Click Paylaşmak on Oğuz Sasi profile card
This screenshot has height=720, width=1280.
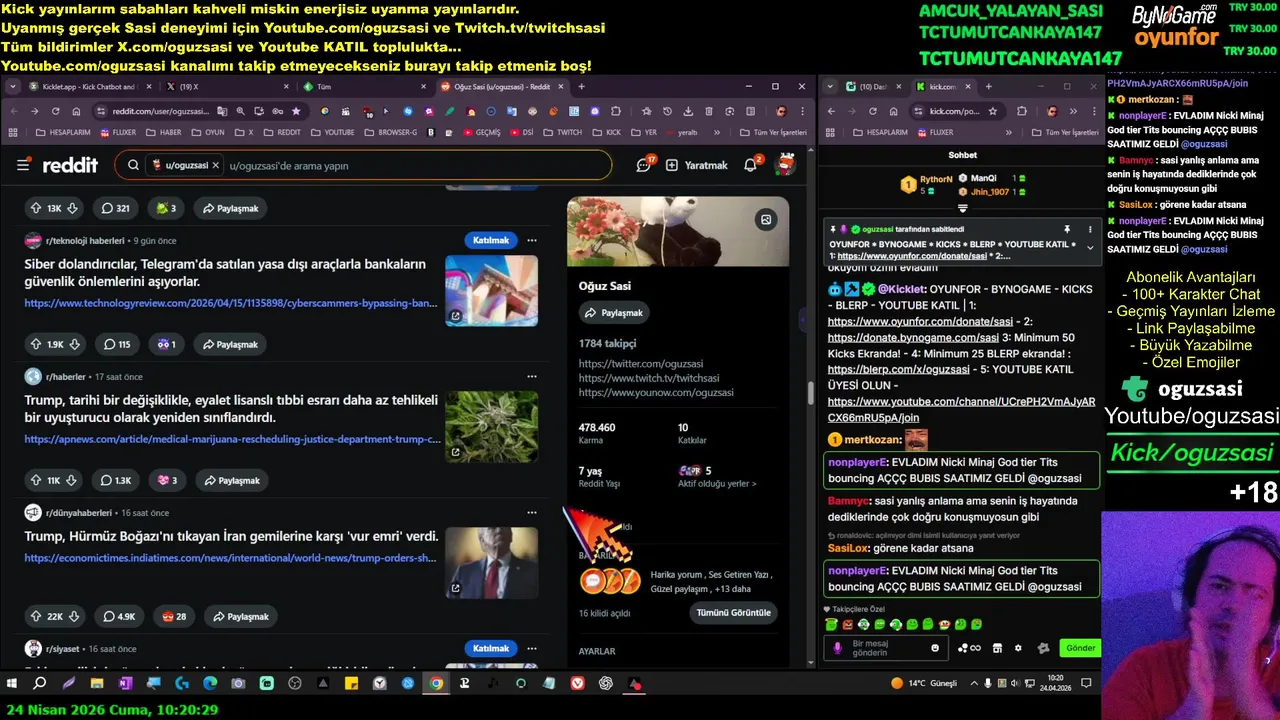coord(613,313)
